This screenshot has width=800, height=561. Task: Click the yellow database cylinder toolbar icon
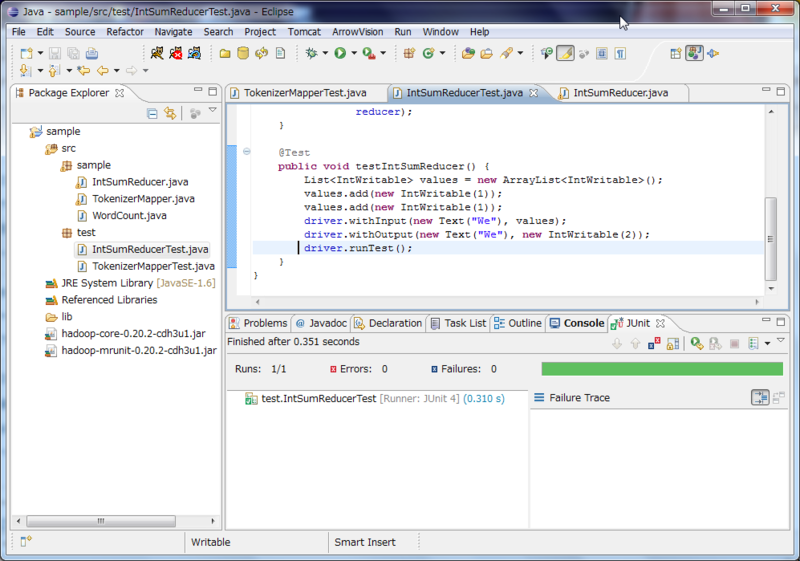click(x=243, y=53)
